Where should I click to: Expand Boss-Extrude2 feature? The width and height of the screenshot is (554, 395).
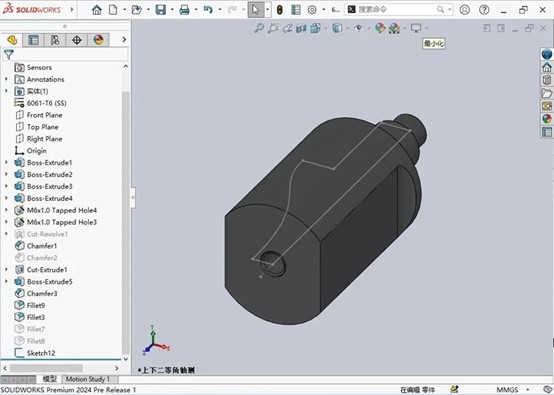click(x=6, y=175)
